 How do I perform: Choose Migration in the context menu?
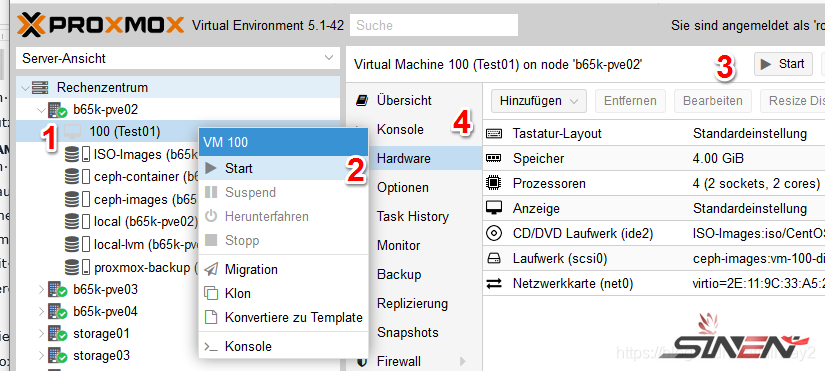tap(283, 269)
